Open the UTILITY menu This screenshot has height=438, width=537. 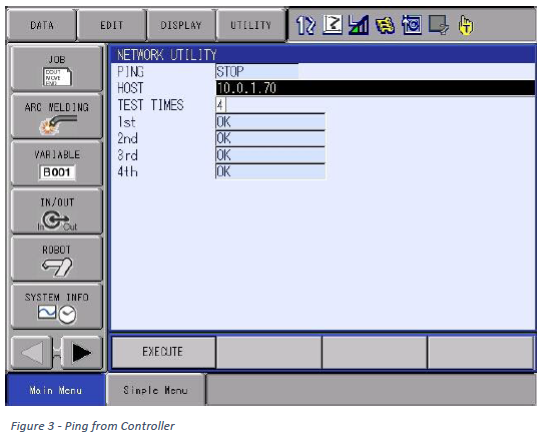tap(251, 25)
